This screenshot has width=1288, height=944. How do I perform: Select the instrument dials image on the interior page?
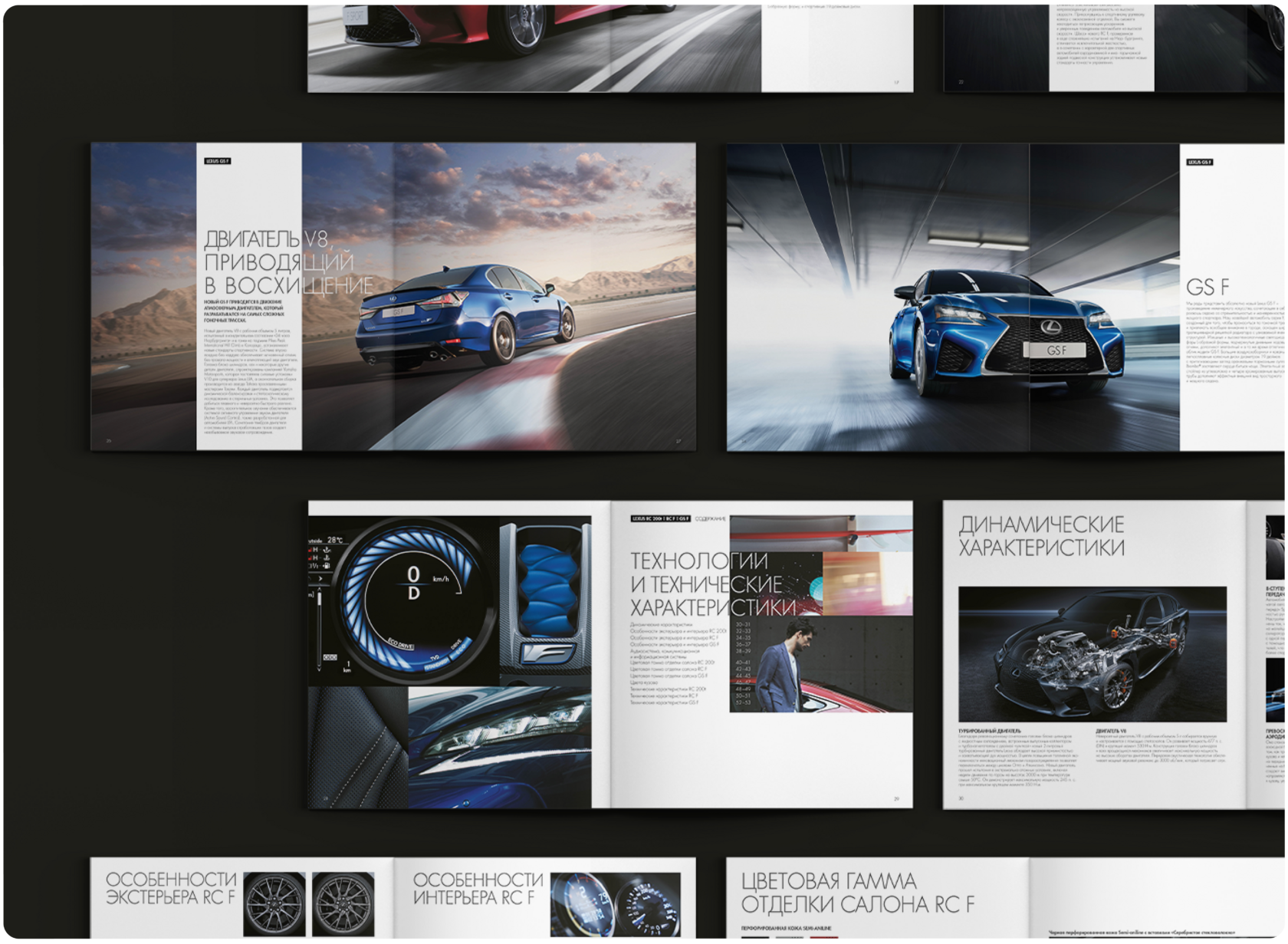click(x=616, y=904)
